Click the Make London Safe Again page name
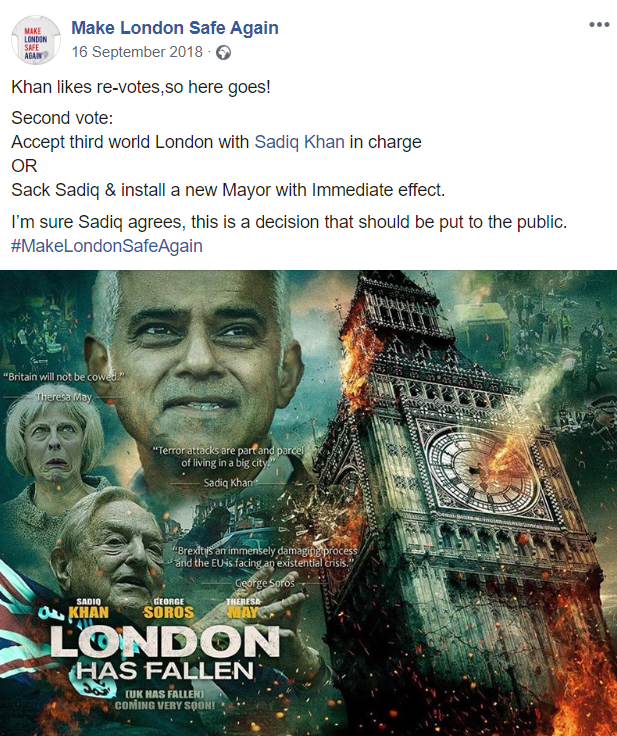Viewport: 617px width, 736px height. (175, 28)
